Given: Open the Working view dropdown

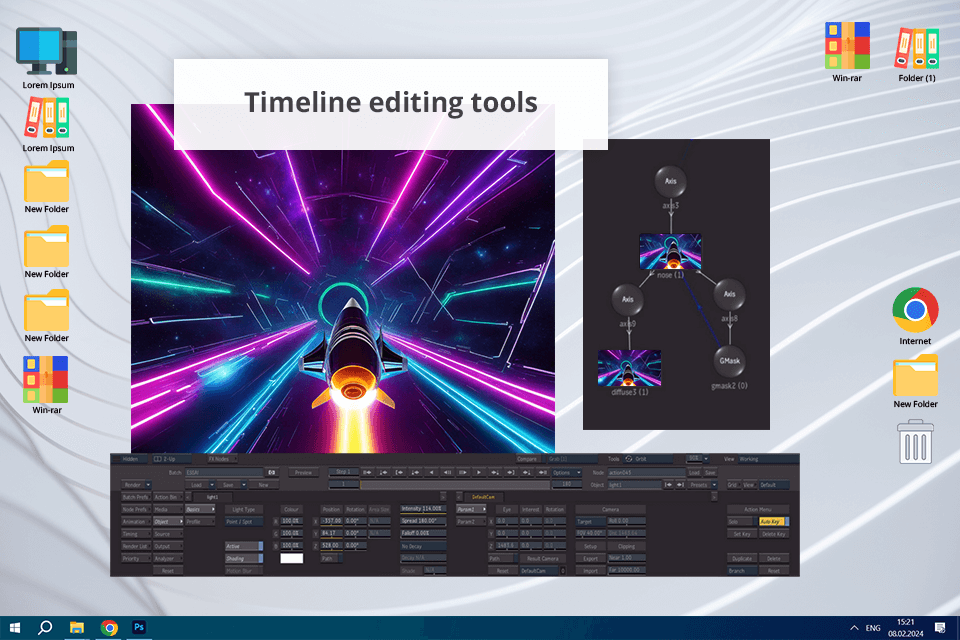Looking at the screenshot, I should tap(768, 459).
